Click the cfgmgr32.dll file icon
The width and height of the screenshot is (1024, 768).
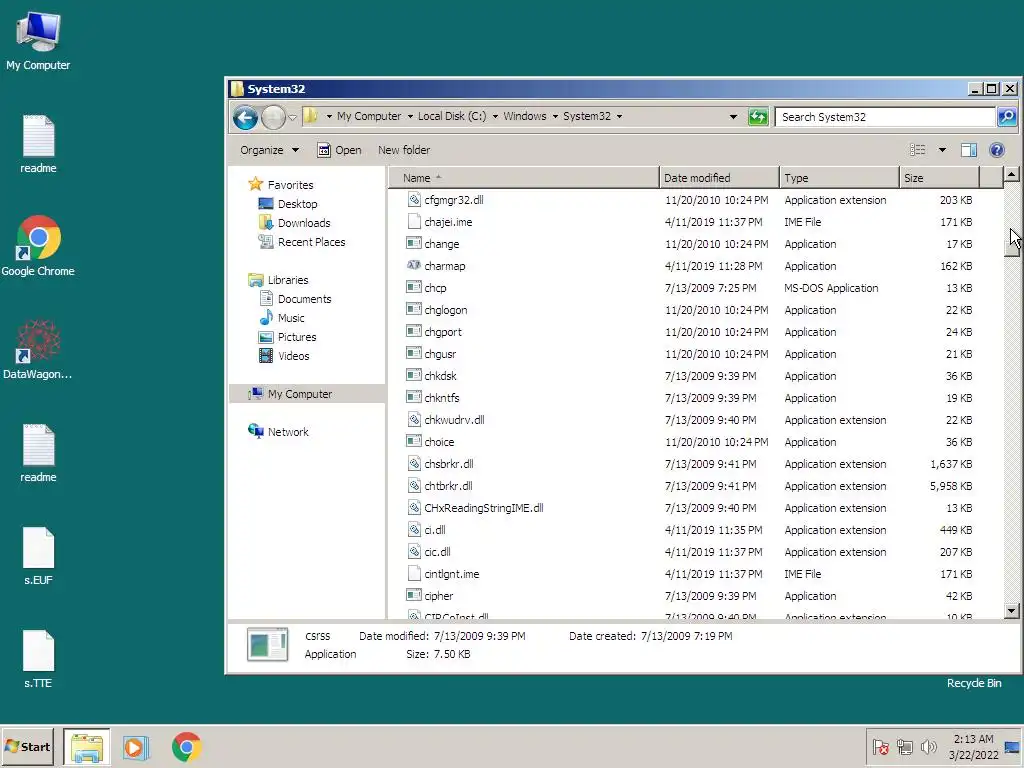point(413,200)
